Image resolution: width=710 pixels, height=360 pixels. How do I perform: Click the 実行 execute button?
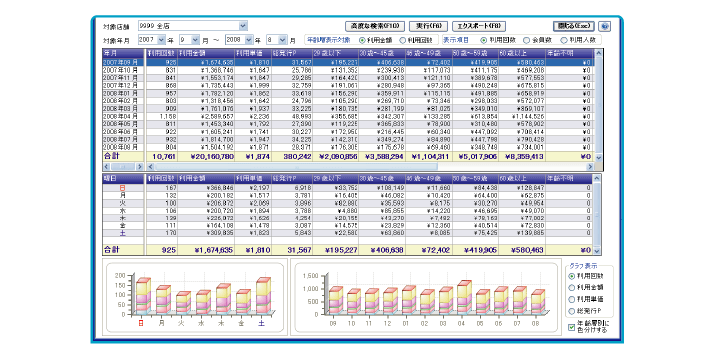coord(428,26)
